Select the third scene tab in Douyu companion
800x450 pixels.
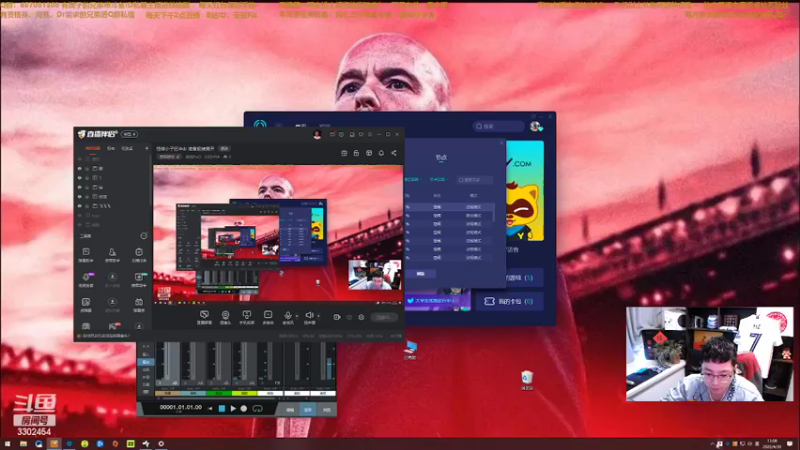point(127,148)
